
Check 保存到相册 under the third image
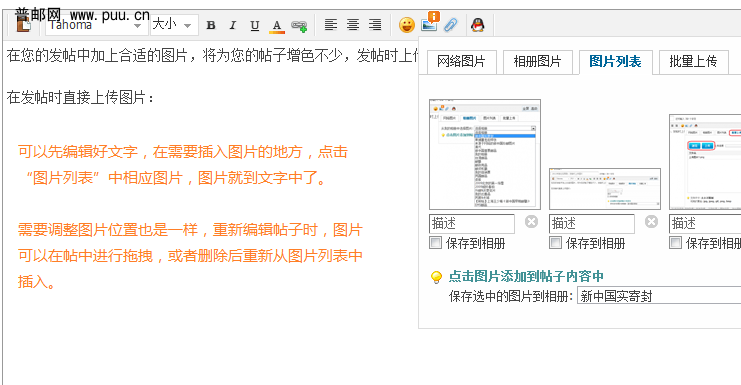click(x=675, y=243)
